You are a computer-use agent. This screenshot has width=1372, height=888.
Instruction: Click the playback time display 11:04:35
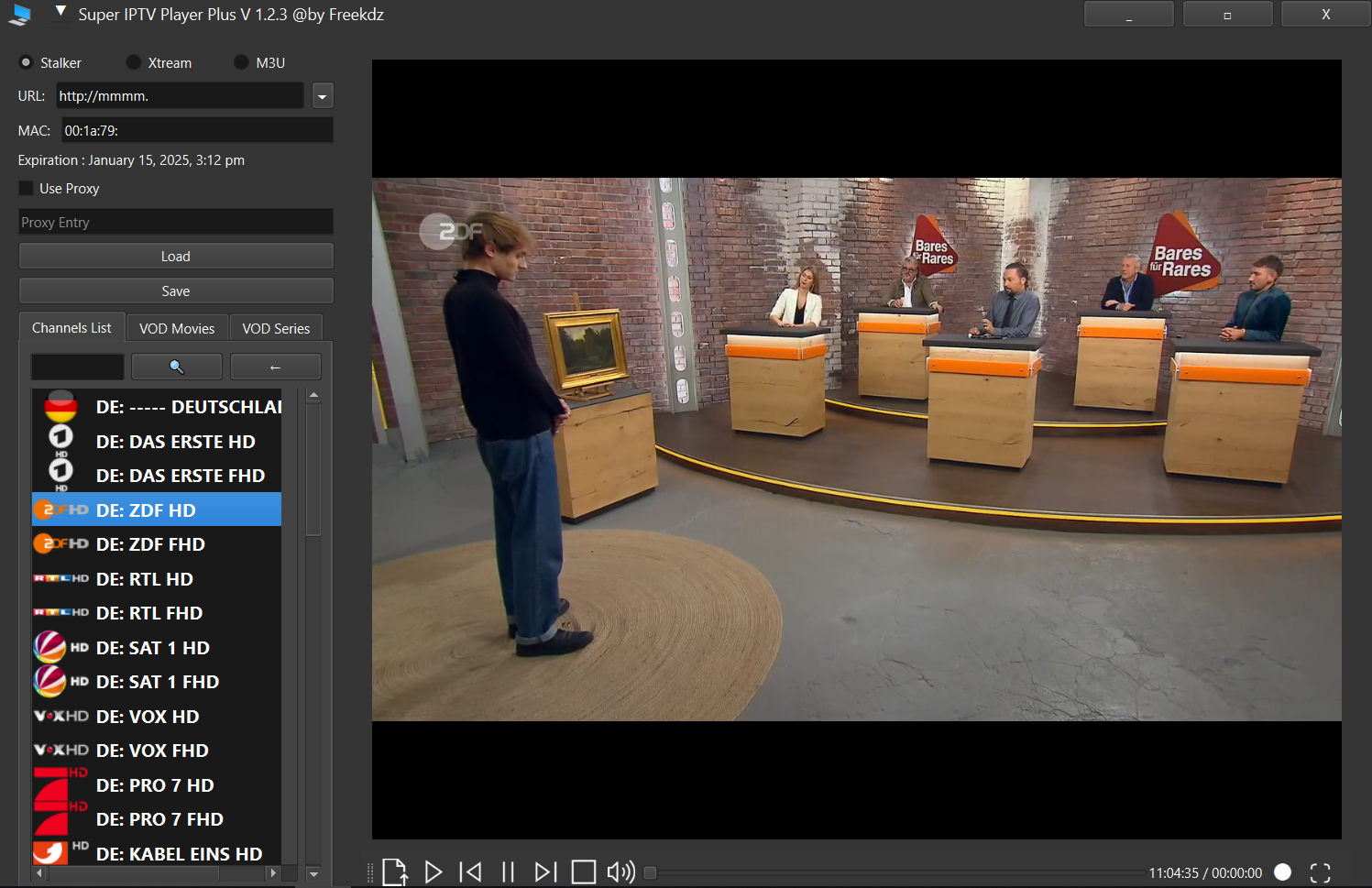[1173, 872]
